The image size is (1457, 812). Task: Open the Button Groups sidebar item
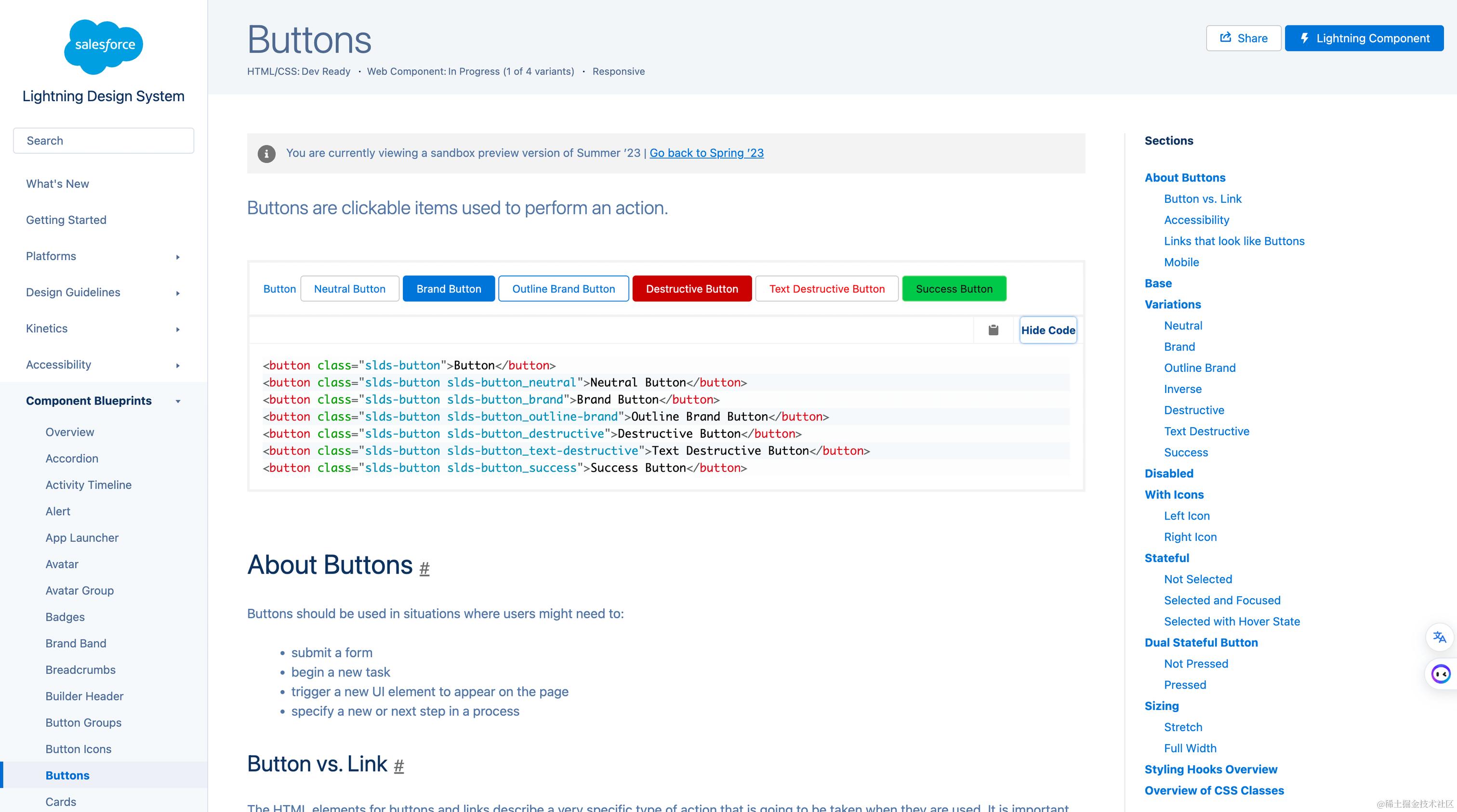(83, 722)
